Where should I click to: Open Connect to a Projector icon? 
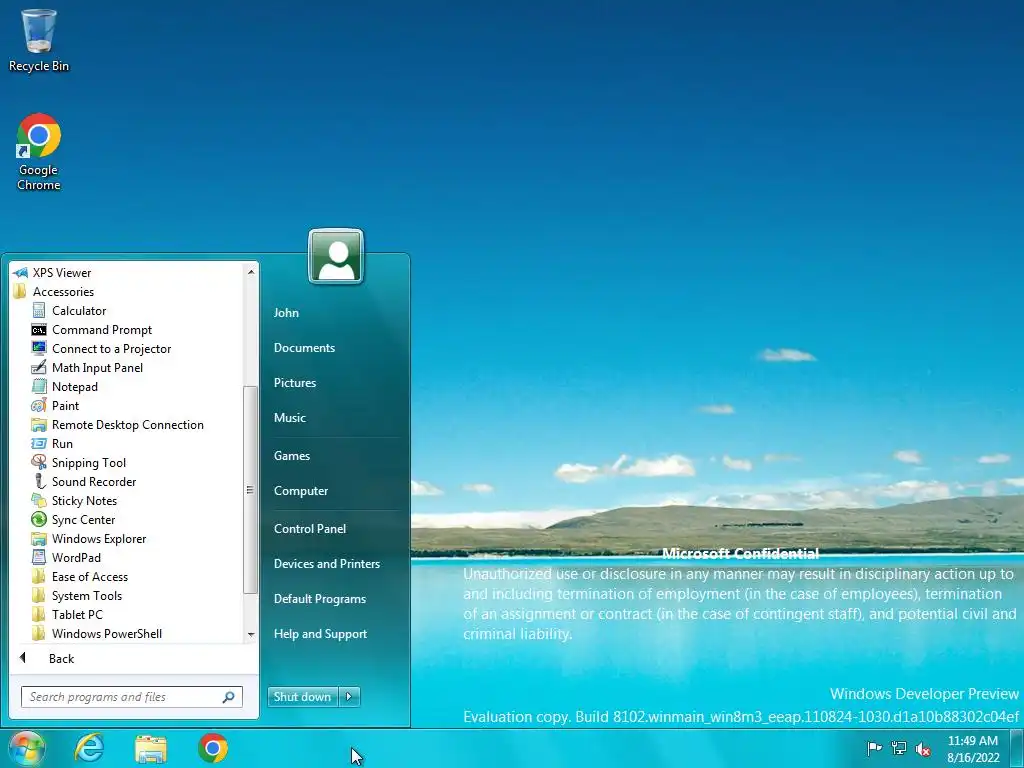tap(39, 349)
